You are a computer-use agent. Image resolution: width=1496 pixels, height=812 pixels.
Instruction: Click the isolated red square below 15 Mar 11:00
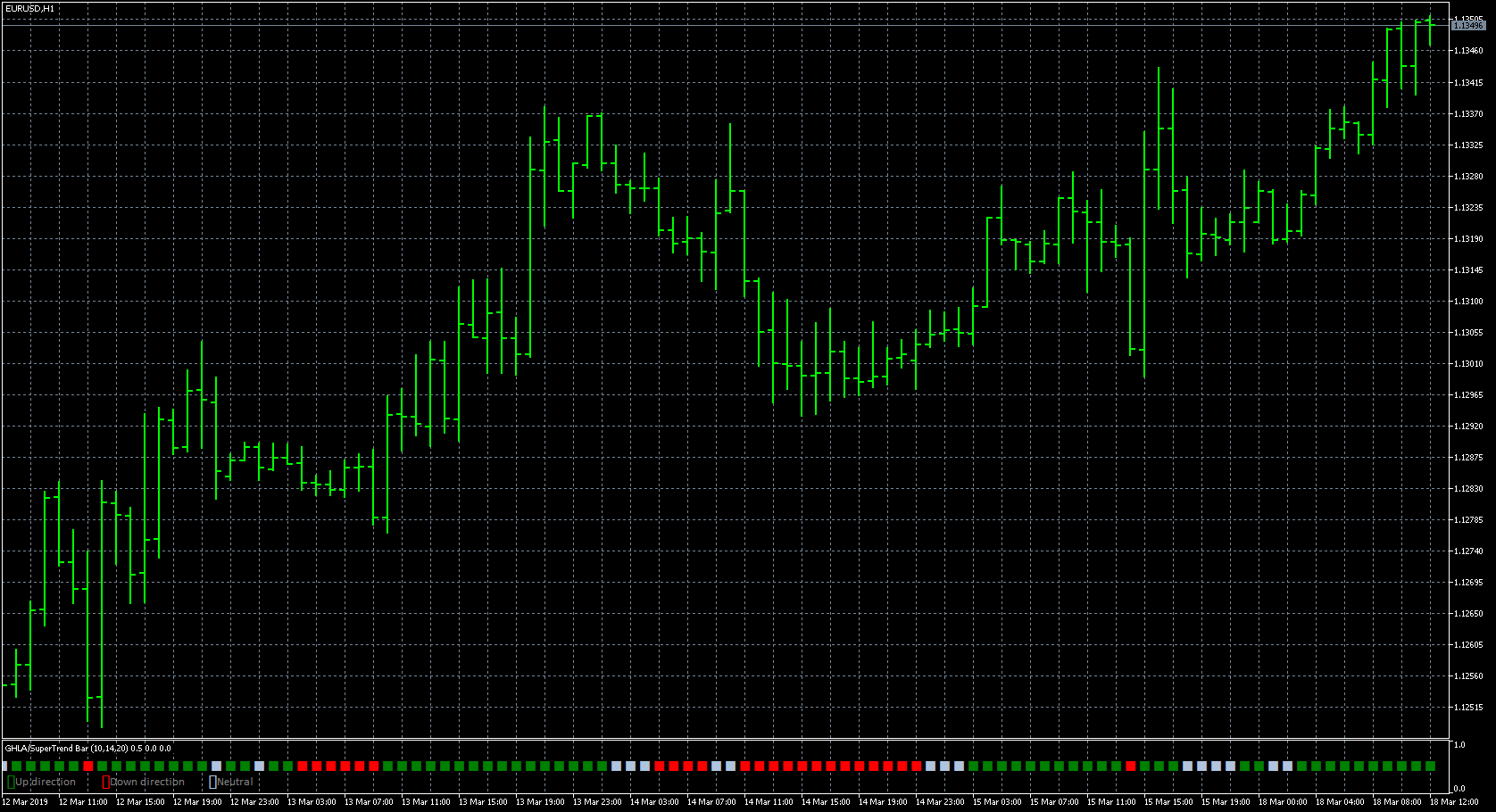[1130, 766]
